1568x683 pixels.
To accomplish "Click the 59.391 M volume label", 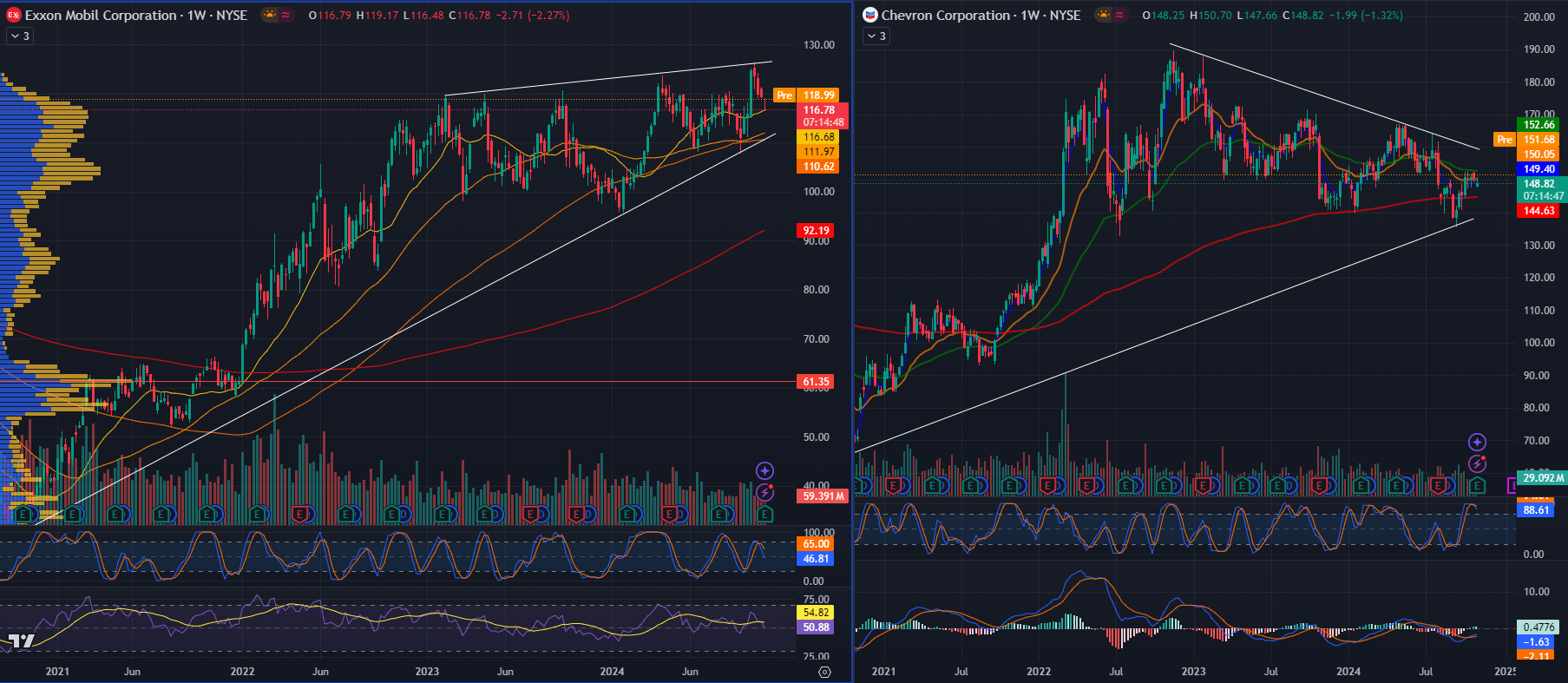I will pyautogui.click(x=822, y=496).
